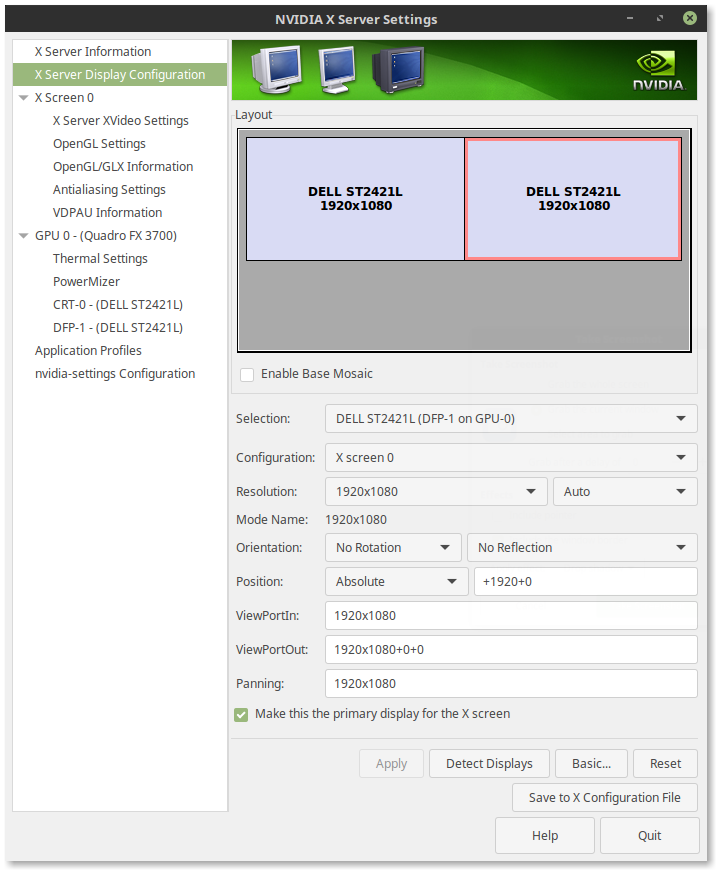Open X Server XVideo Settings
Screen dimensions: 716x870
click(x=120, y=121)
